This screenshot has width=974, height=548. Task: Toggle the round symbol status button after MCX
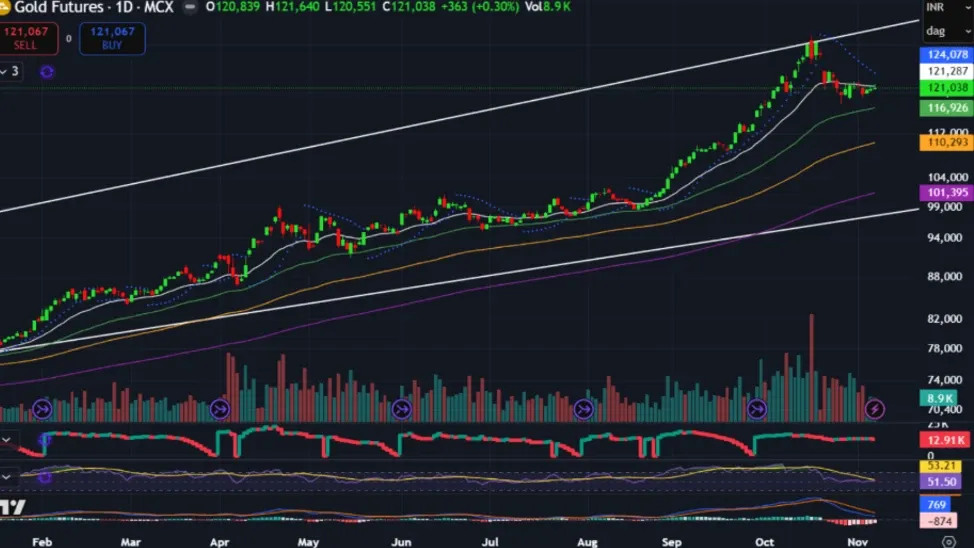click(190, 7)
